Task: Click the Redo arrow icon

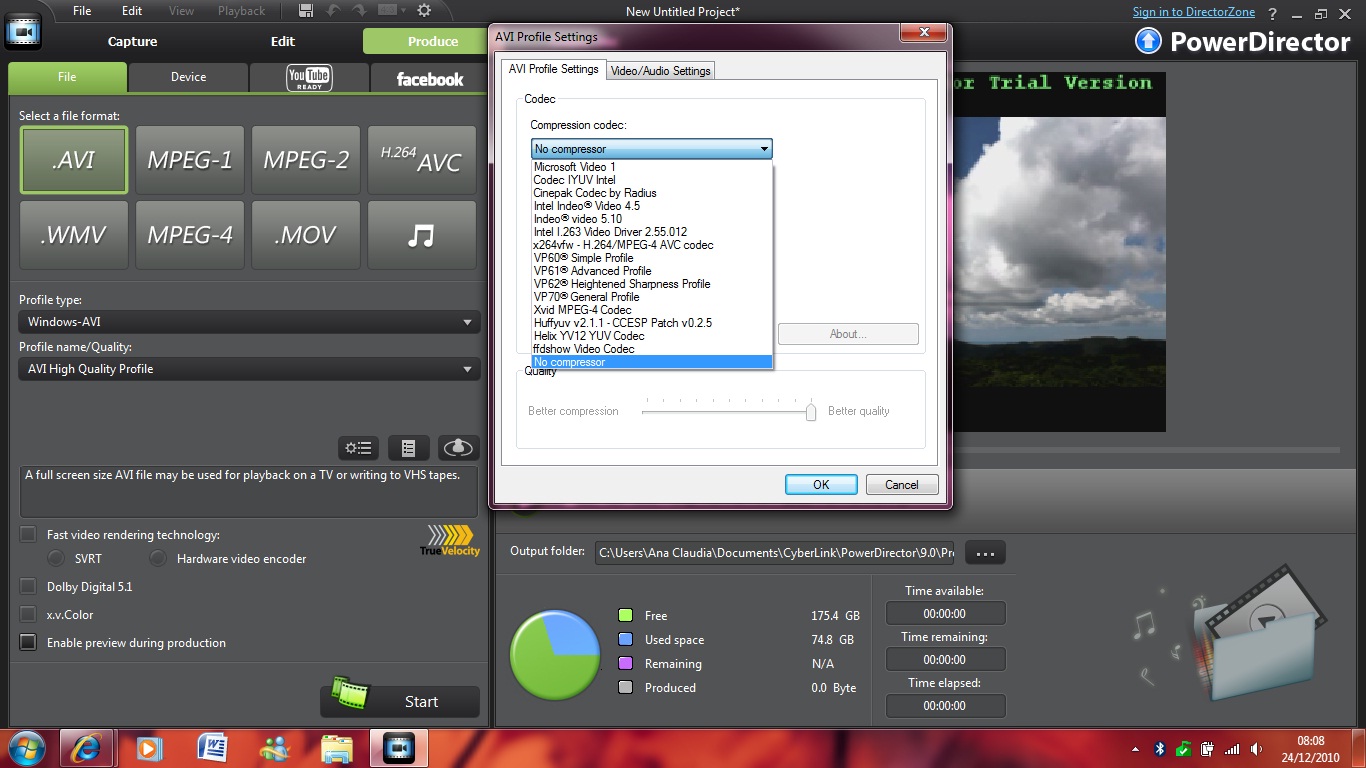Action: point(359,11)
